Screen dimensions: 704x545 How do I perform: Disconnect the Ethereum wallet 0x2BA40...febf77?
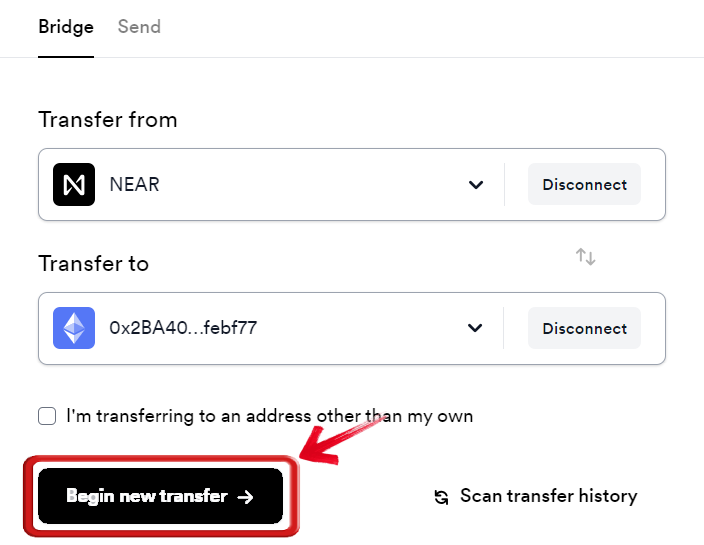click(x=584, y=328)
